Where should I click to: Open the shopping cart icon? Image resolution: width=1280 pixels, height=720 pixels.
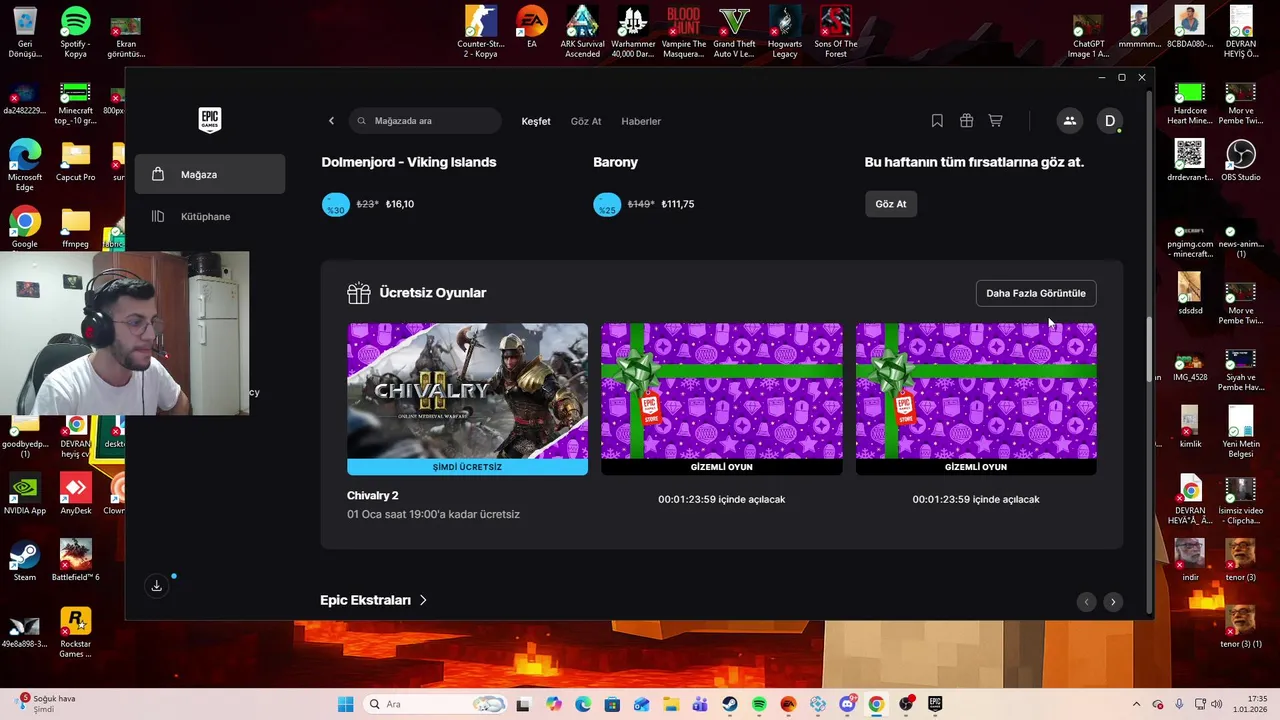pyautogui.click(x=995, y=121)
